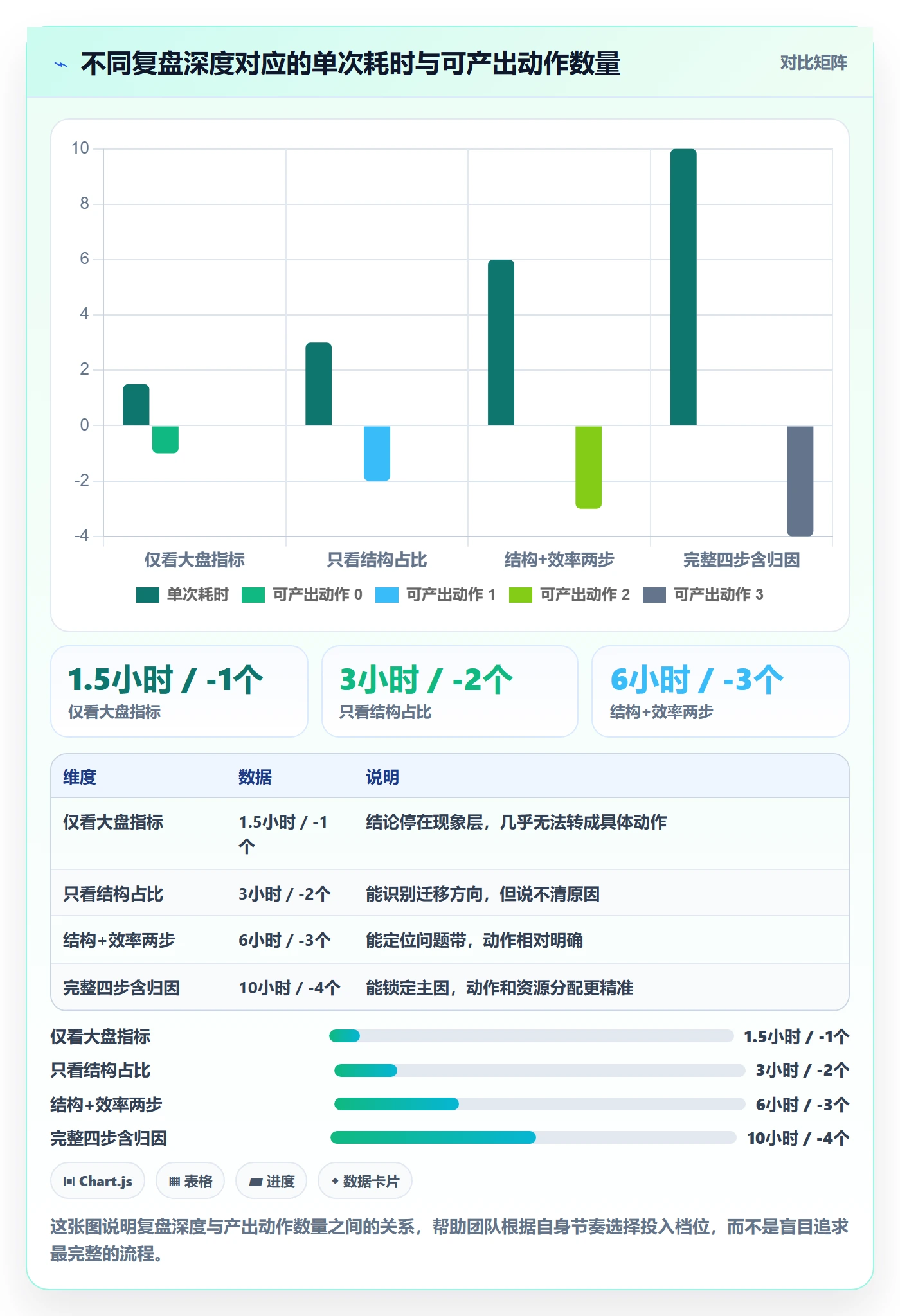Viewport: 900px width, 1316px height.
Task: Click the light blue bar for 只看结构占比
Action: click(377, 453)
